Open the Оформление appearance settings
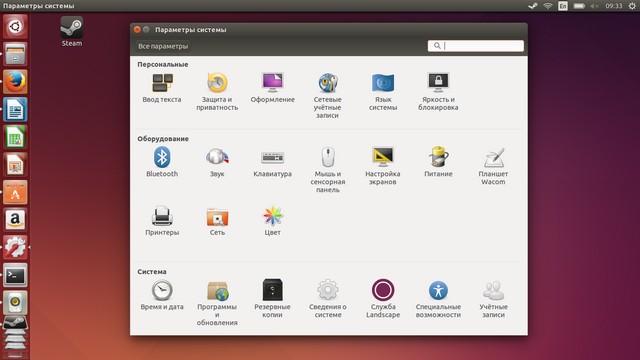Image resolution: width=640 pixels, height=360 pixels. pyautogui.click(x=273, y=88)
